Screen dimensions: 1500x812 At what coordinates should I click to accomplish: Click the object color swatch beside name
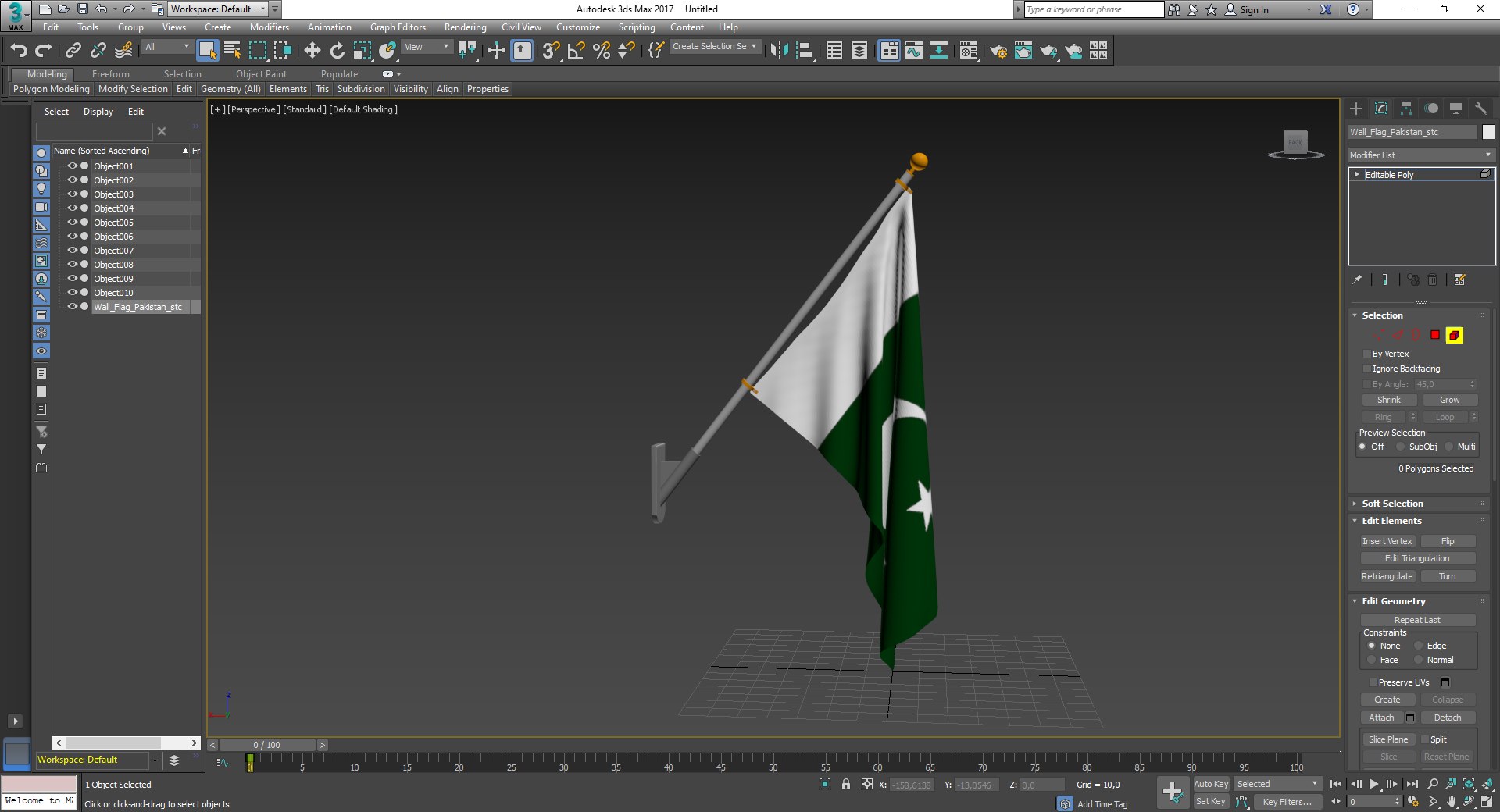1488,132
